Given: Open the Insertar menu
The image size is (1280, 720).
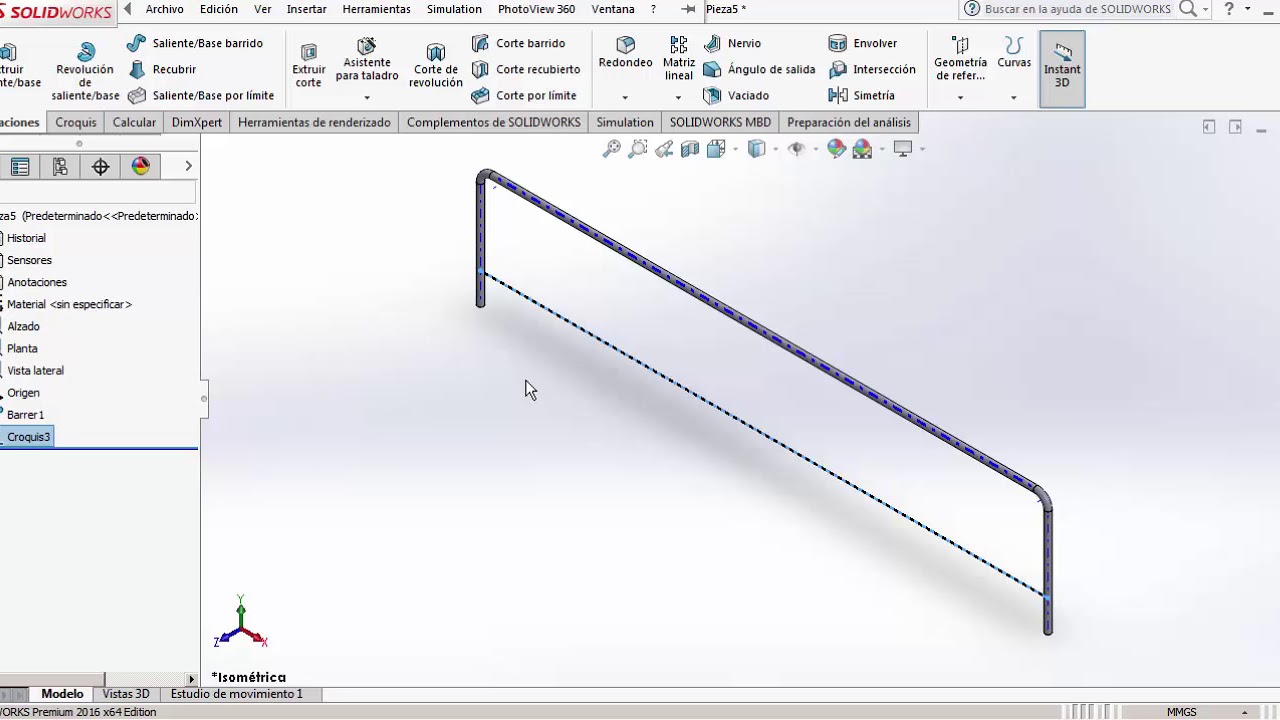Looking at the screenshot, I should click(x=306, y=9).
